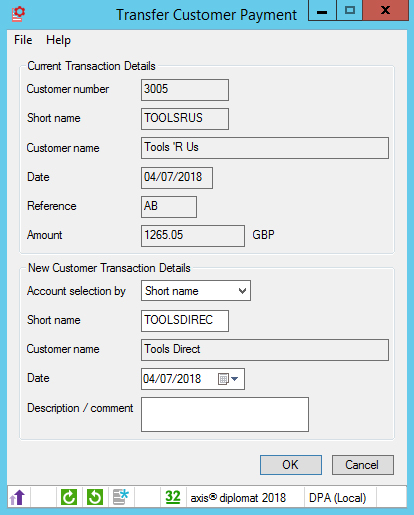Open the Help menu
This screenshot has width=414, height=515.
point(58,40)
